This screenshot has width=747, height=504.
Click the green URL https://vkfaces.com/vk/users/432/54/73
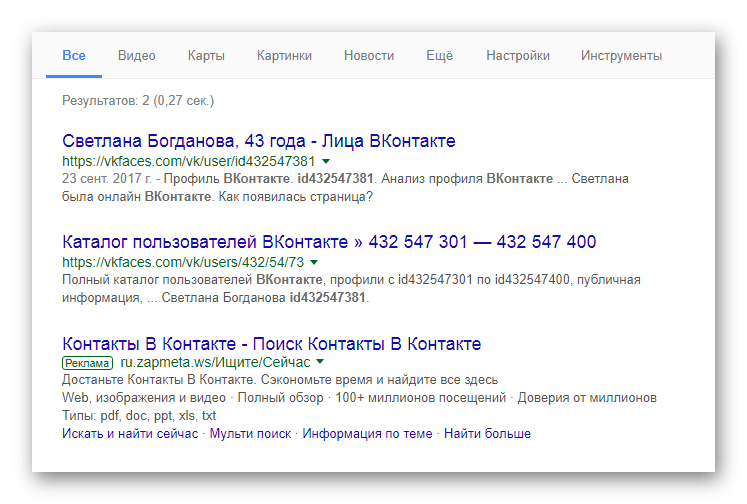pos(183,262)
